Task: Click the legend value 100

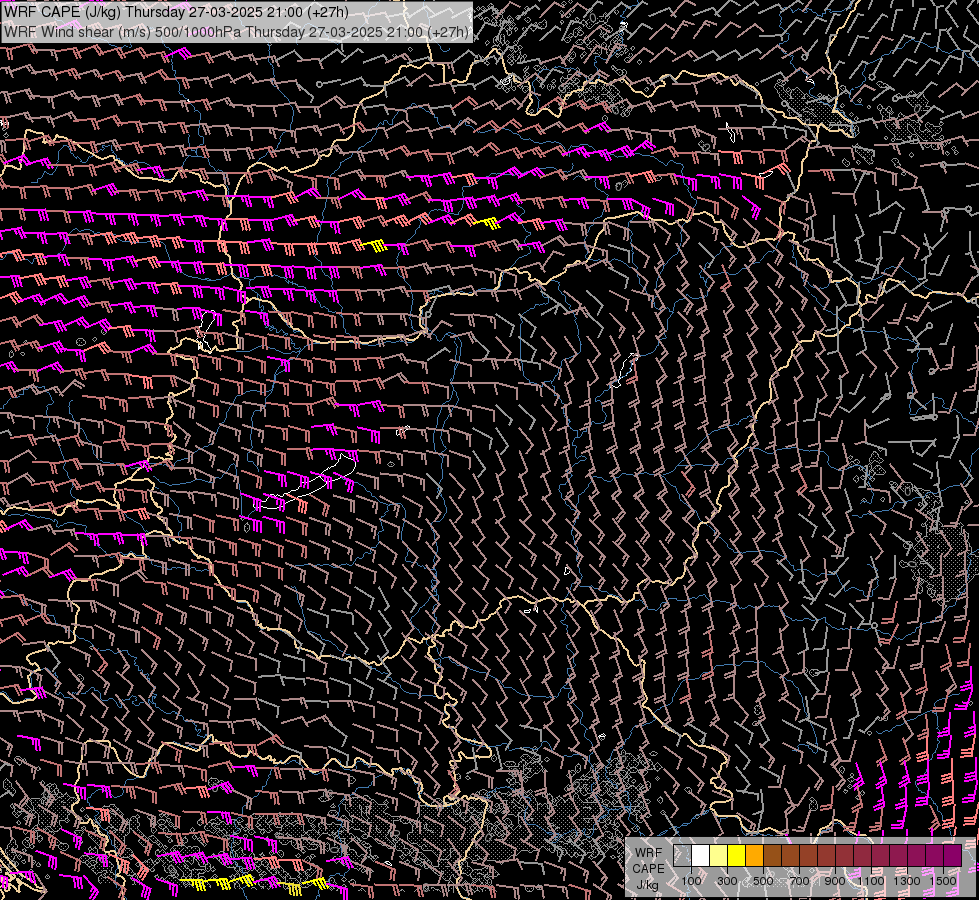Action: [691, 881]
